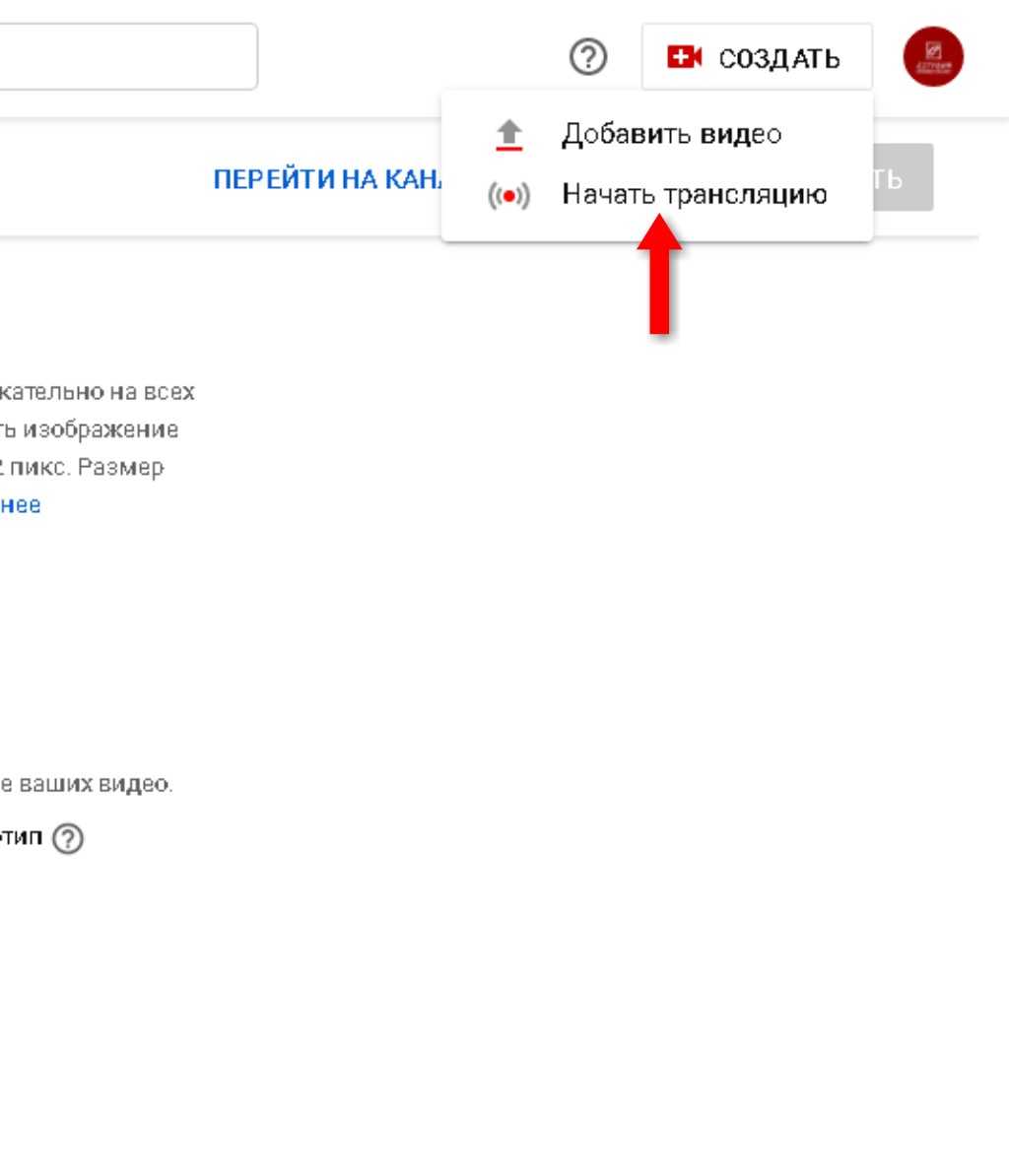Image resolution: width=1009 pixels, height=1176 pixels.
Task: Click the greyed-out button ending in 'ТЬ'
Action: click(904, 177)
